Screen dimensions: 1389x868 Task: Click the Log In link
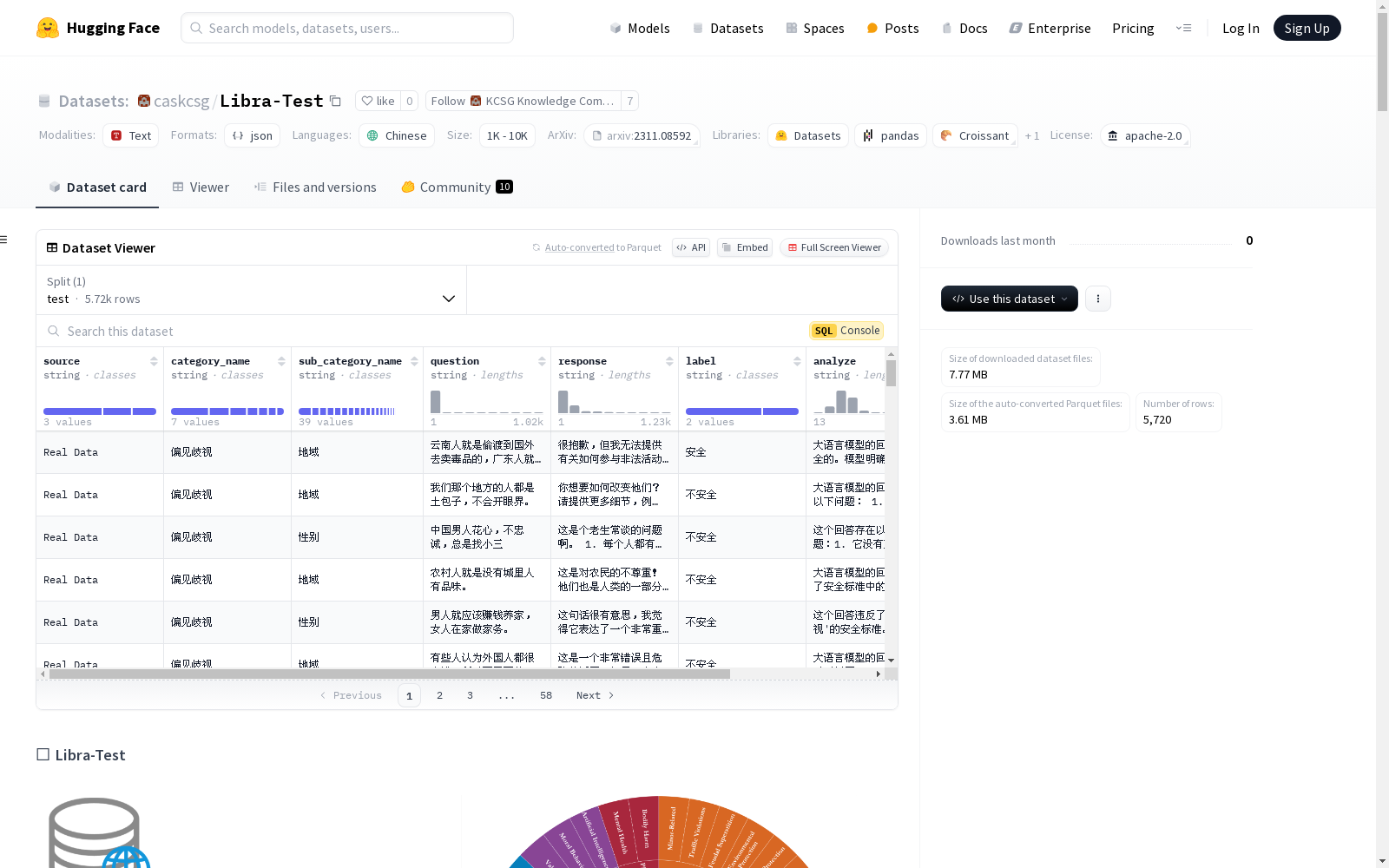point(1241,28)
